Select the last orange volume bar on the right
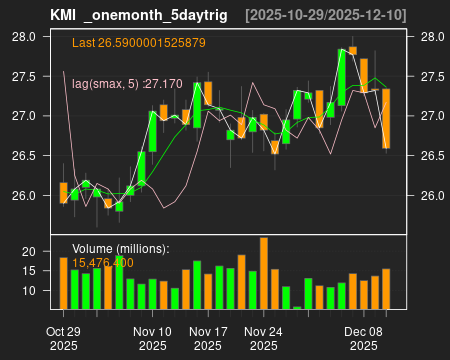This screenshot has width=450, height=360. pyautogui.click(x=386, y=289)
